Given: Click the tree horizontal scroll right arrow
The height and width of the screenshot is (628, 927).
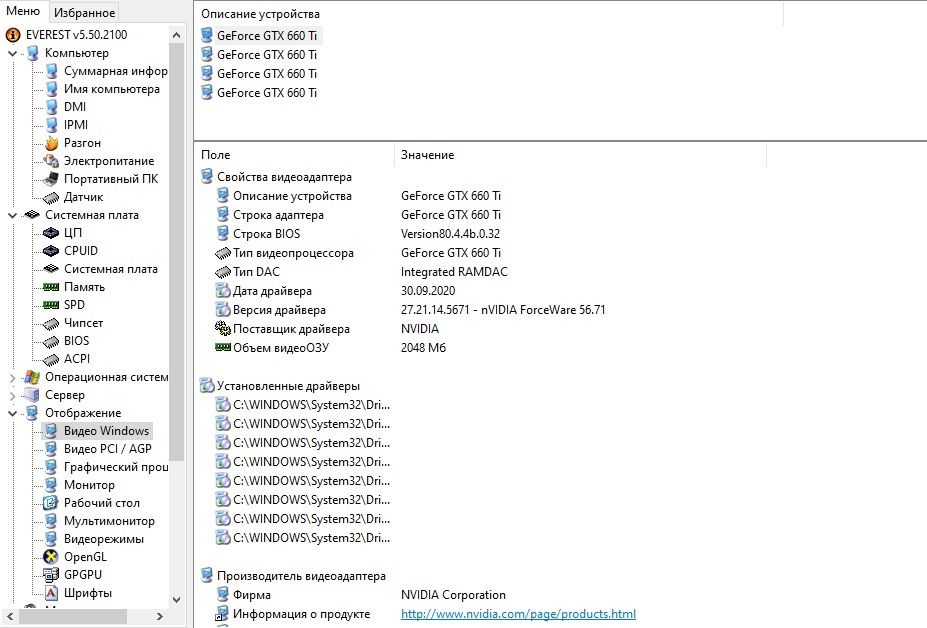Looking at the screenshot, I should (159, 616).
